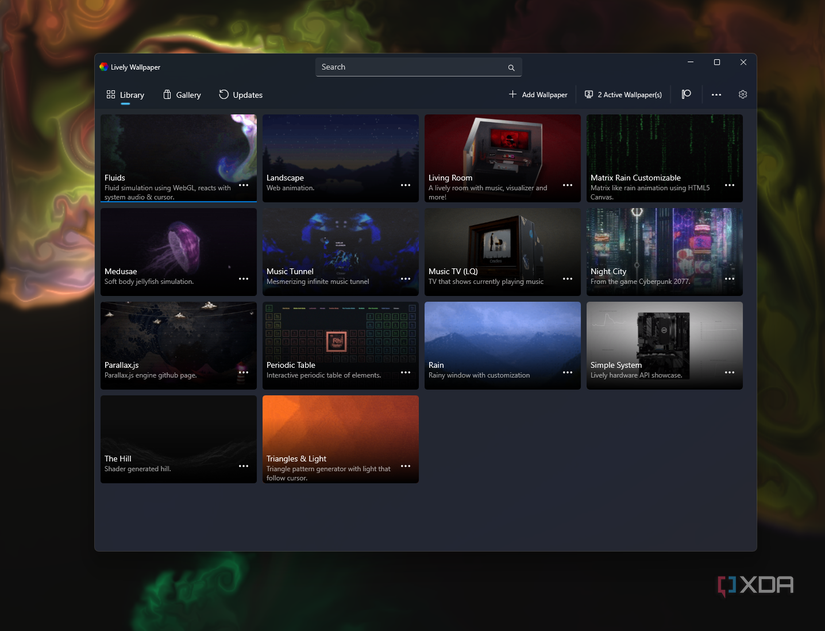825x631 pixels.
Task: Open the context menu on Night City
Action: pyautogui.click(x=730, y=279)
